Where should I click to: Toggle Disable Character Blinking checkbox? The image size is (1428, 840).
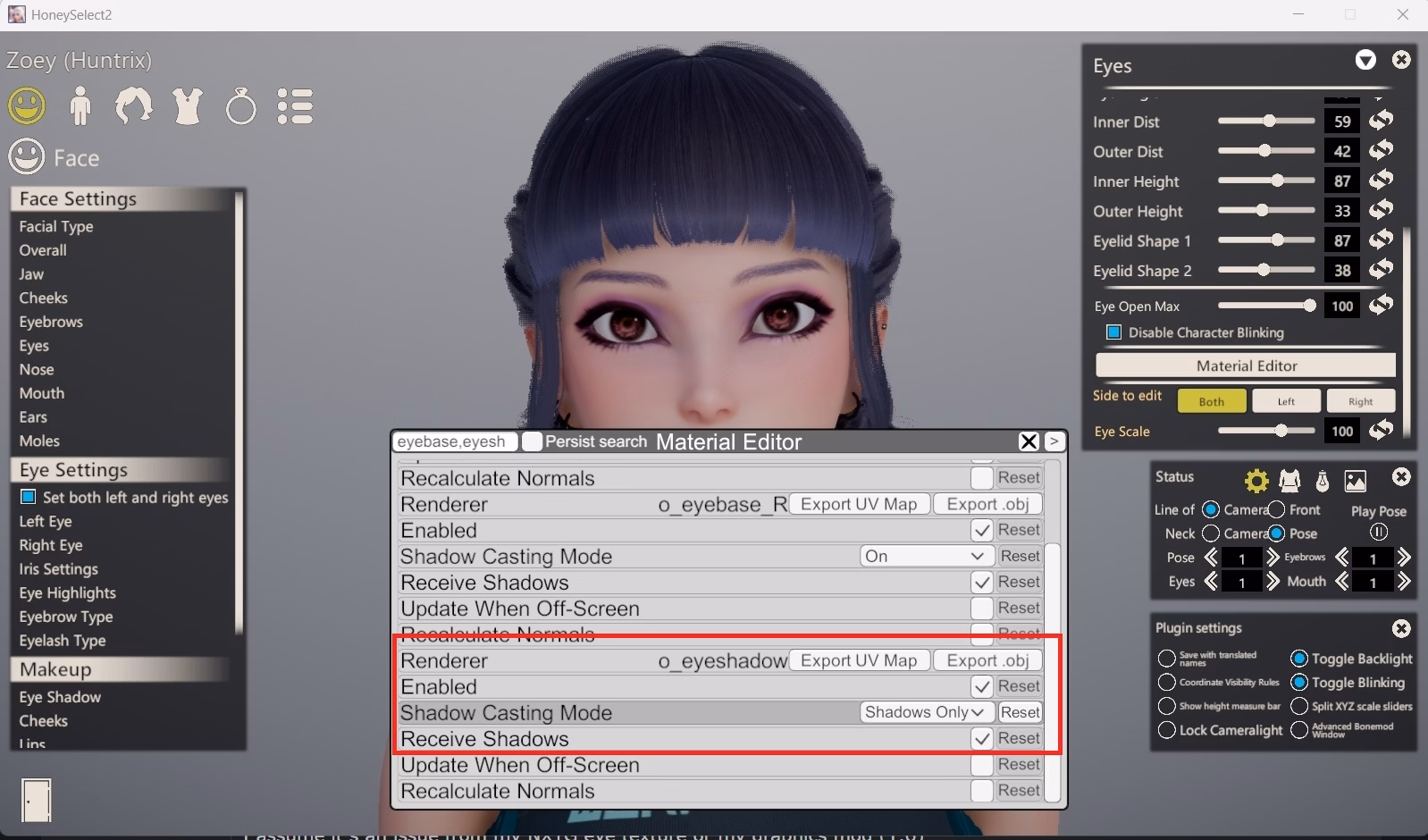[x=1113, y=332]
